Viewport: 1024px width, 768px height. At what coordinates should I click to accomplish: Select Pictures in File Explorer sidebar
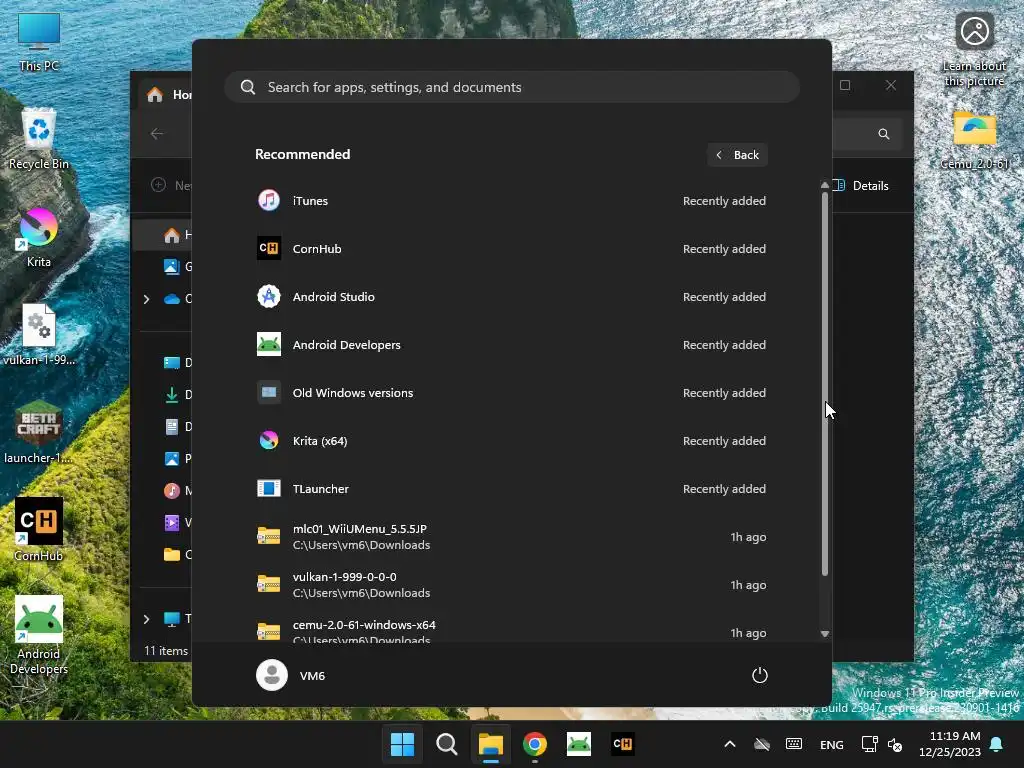(x=178, y=458)
